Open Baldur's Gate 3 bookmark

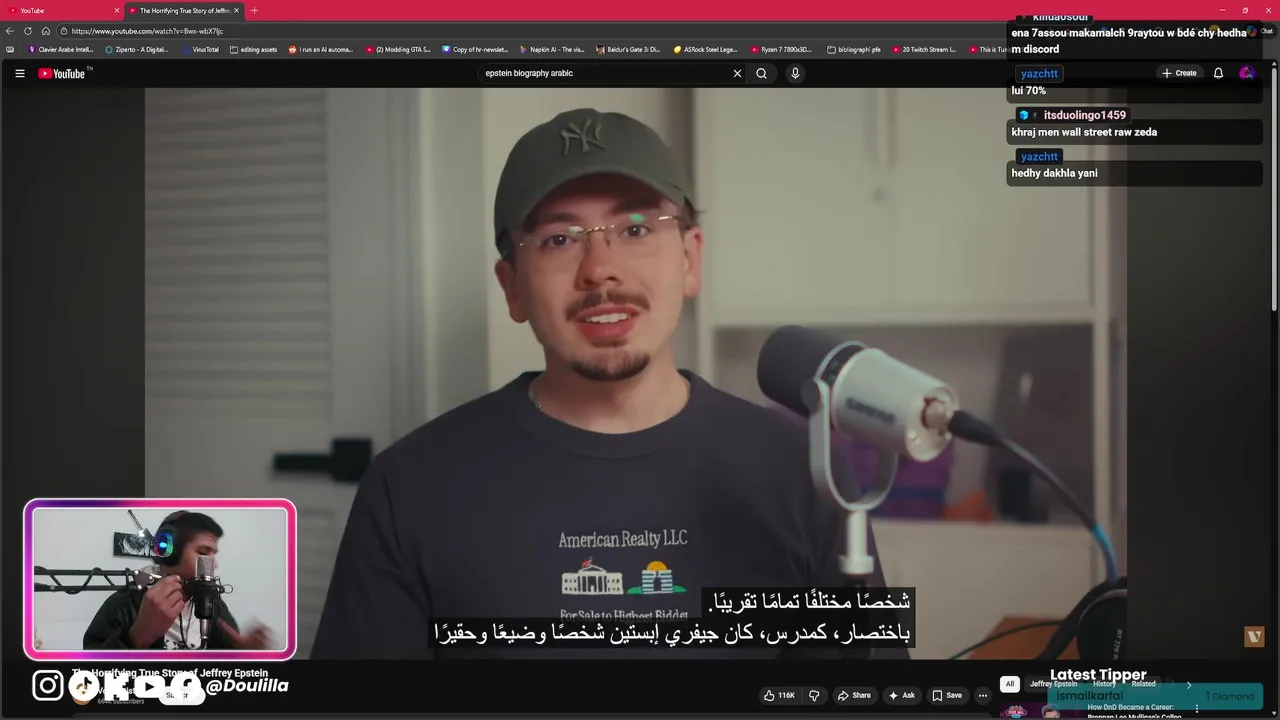[628, 49]
